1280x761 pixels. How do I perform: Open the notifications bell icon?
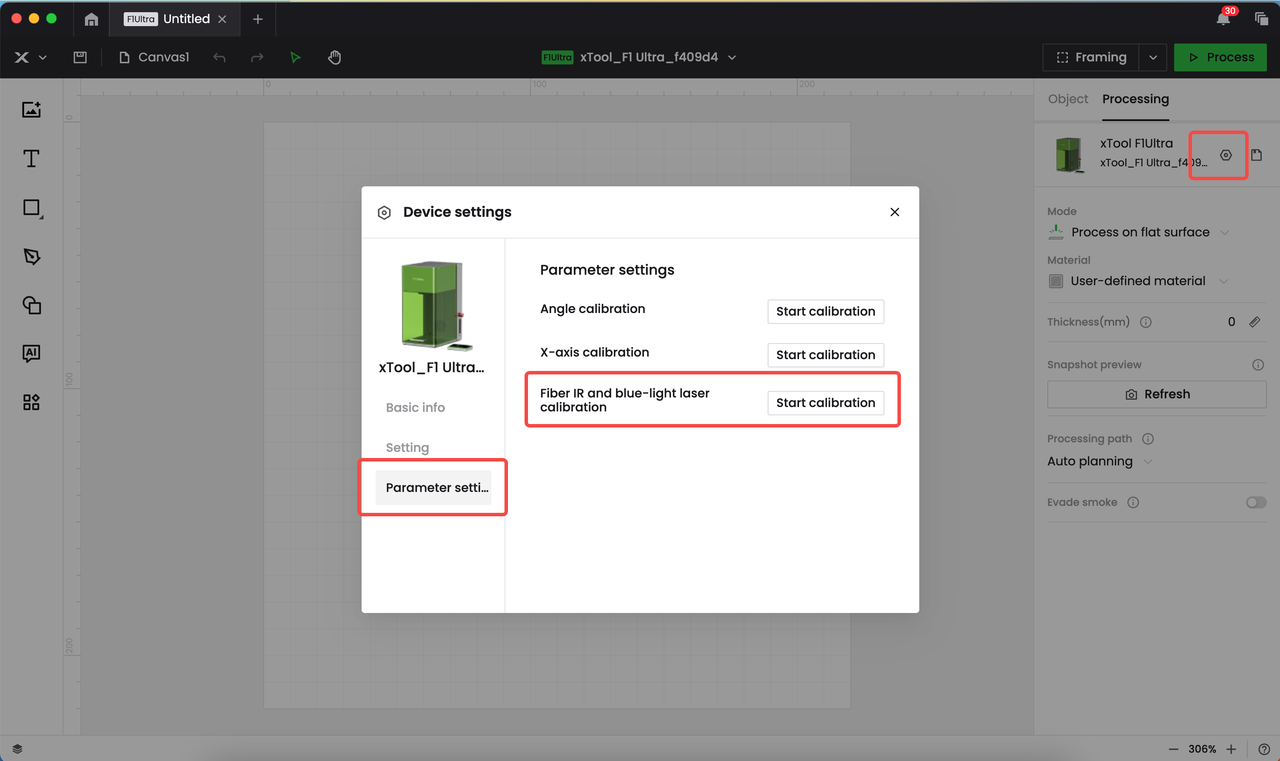point(1224,18)
